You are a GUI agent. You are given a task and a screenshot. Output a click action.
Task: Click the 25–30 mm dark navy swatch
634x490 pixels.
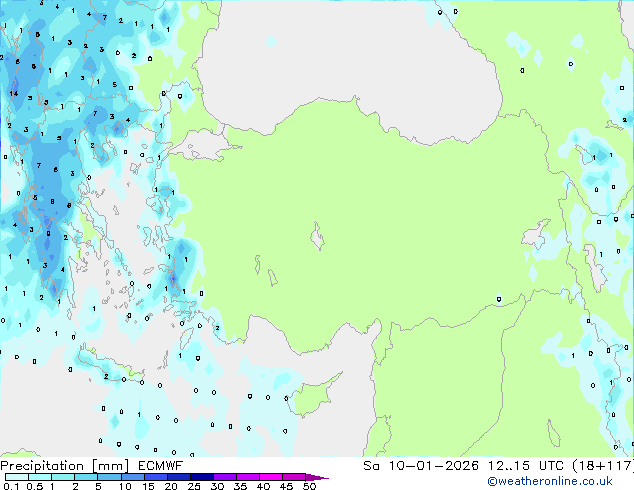click(x=201, y=477)
